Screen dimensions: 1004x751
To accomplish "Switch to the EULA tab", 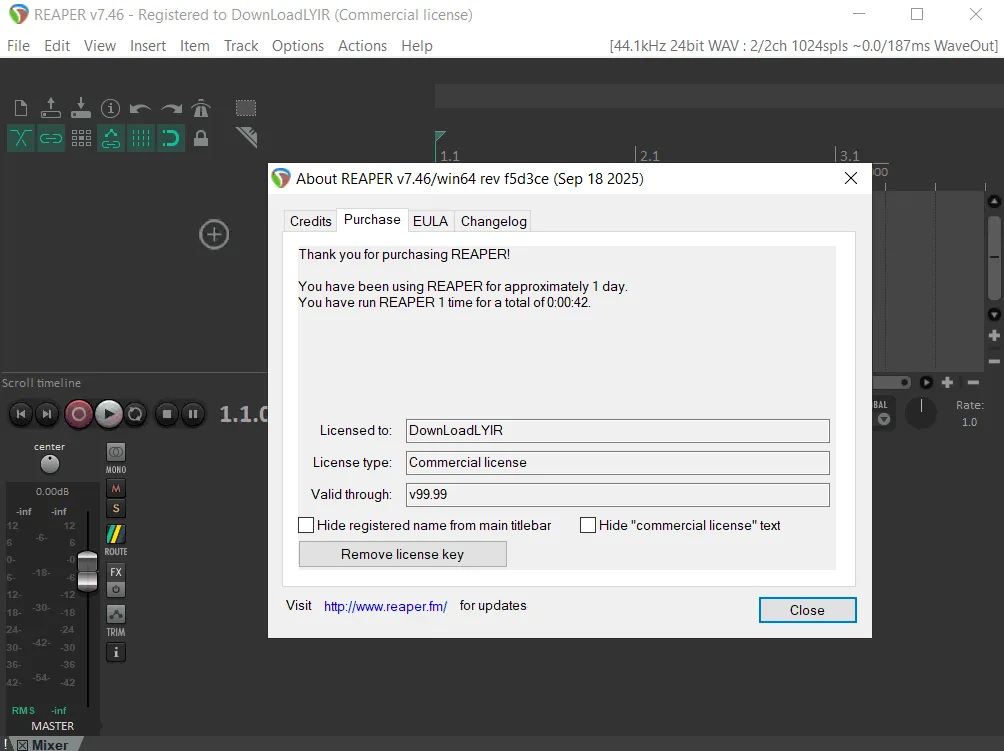I will pyautogui.click(x=430, y=221).
